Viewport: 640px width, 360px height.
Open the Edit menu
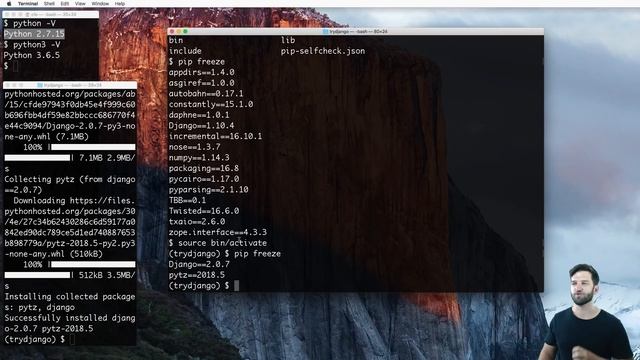tap(64, 3)
